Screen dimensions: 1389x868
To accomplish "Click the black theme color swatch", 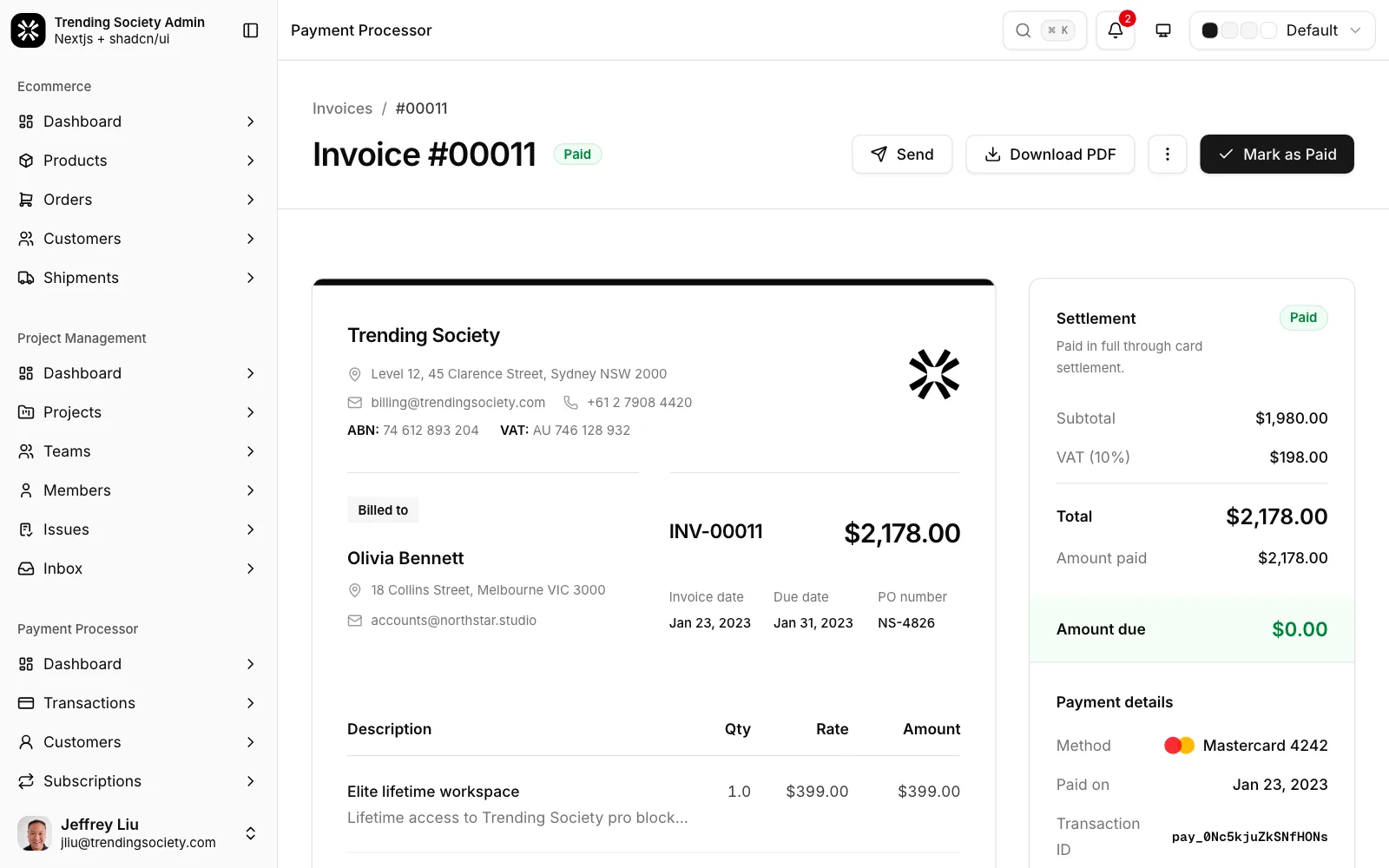I will click(1209, 30).
